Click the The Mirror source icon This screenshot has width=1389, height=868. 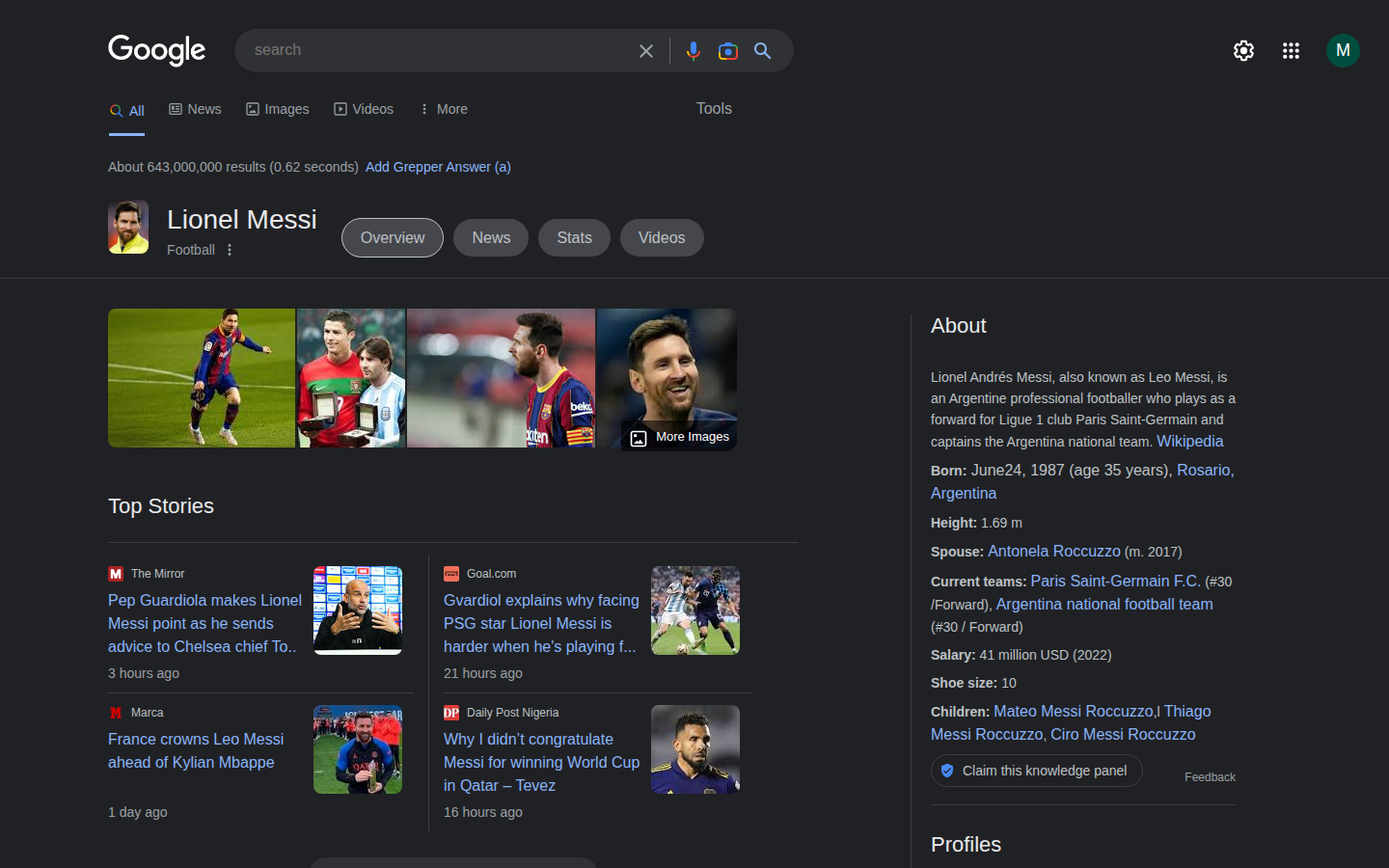116,574
